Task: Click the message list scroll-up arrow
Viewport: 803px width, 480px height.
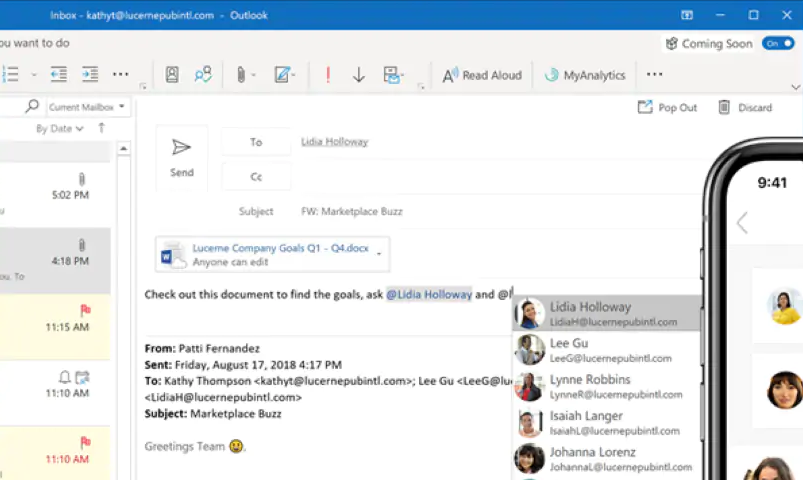Action: coord(123,149)
